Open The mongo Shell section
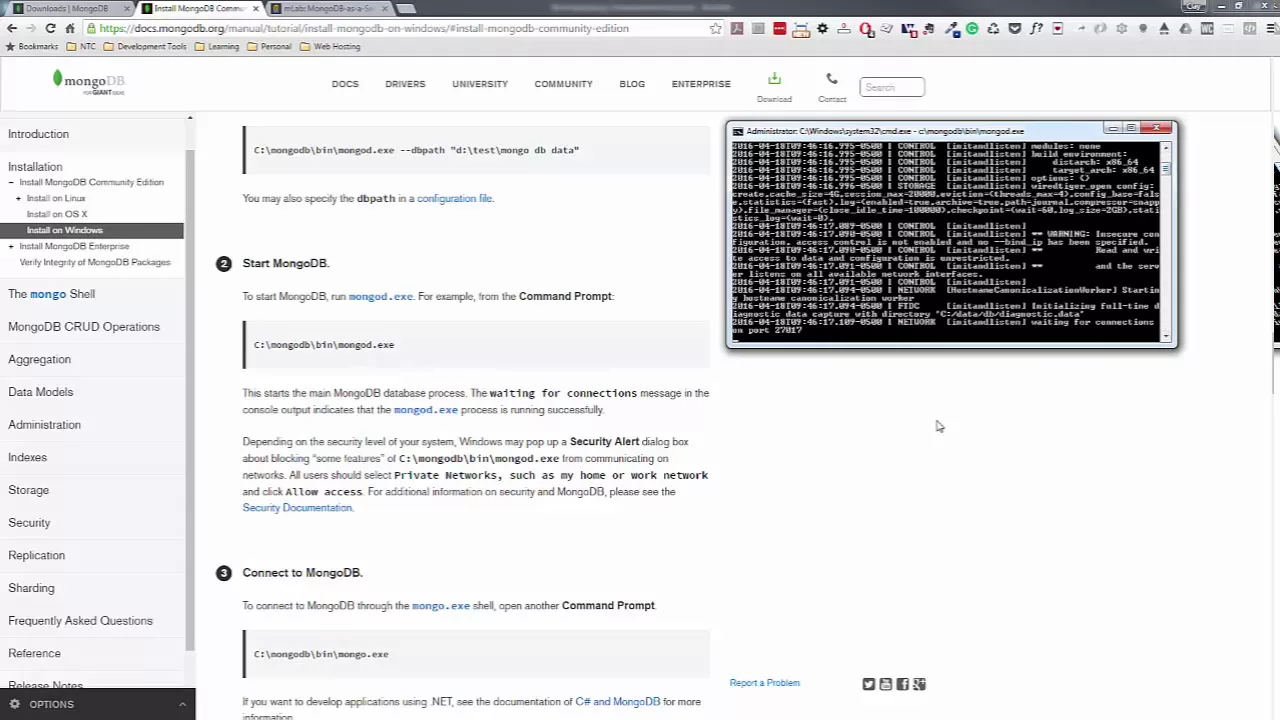Image resolution: width=1280 pixels, height=720 pixels. pyautogui.click(x=52, y=294)
